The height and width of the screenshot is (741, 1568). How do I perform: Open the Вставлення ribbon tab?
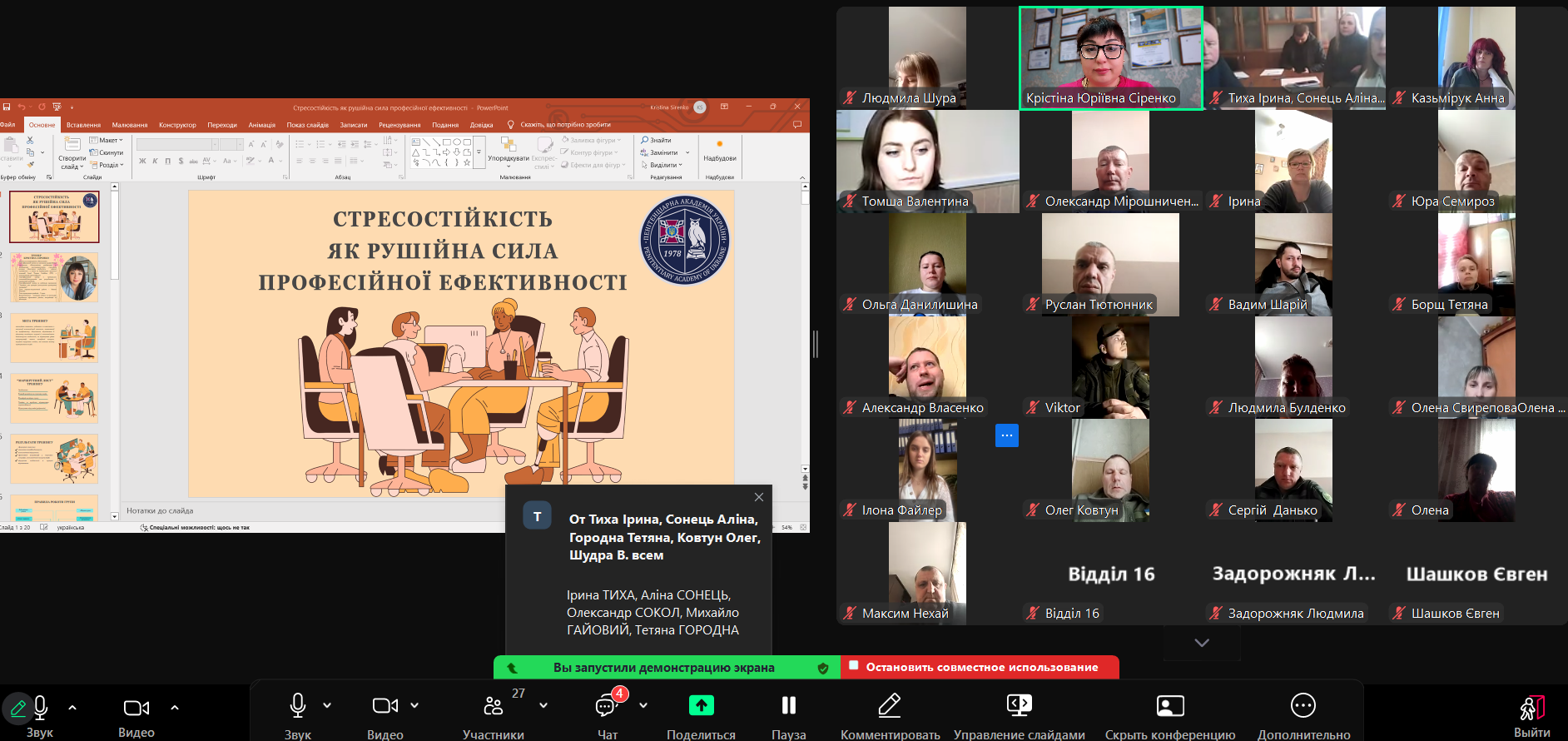pyautogui.click(x=83, y=125)
